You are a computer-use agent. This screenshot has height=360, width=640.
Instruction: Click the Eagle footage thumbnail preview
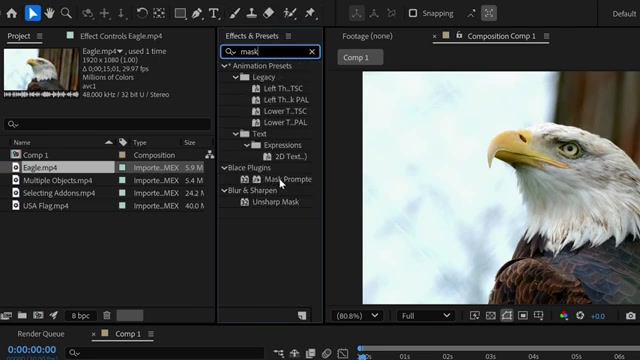point(41,69)
